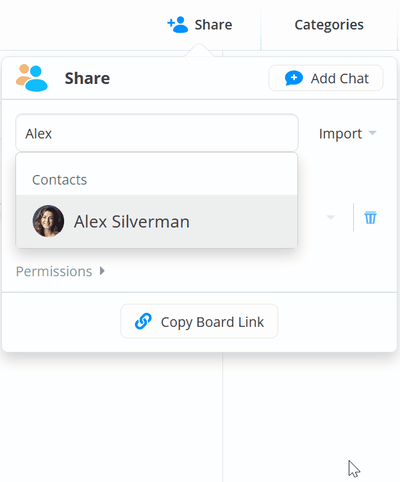This screenshot has height=482, width=400.
Task: Click the Copy Board Link button
Action: 199,321
